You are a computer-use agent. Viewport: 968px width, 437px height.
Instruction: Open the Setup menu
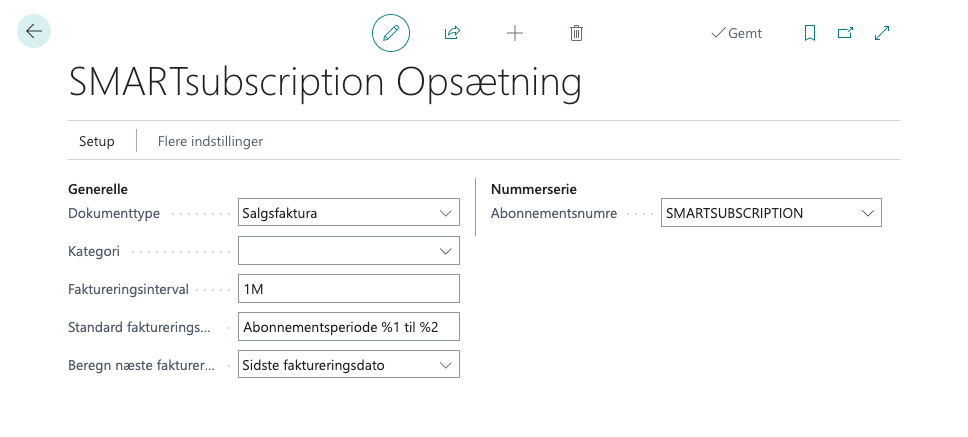pos(97,141)
